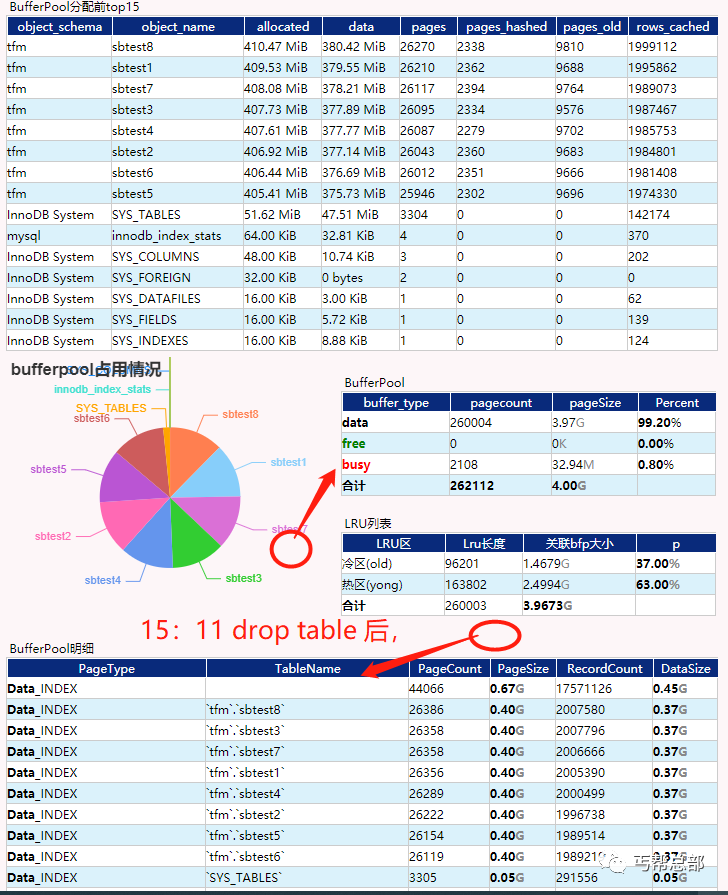Click the innodb_index_stats chart label

[102, 389]
